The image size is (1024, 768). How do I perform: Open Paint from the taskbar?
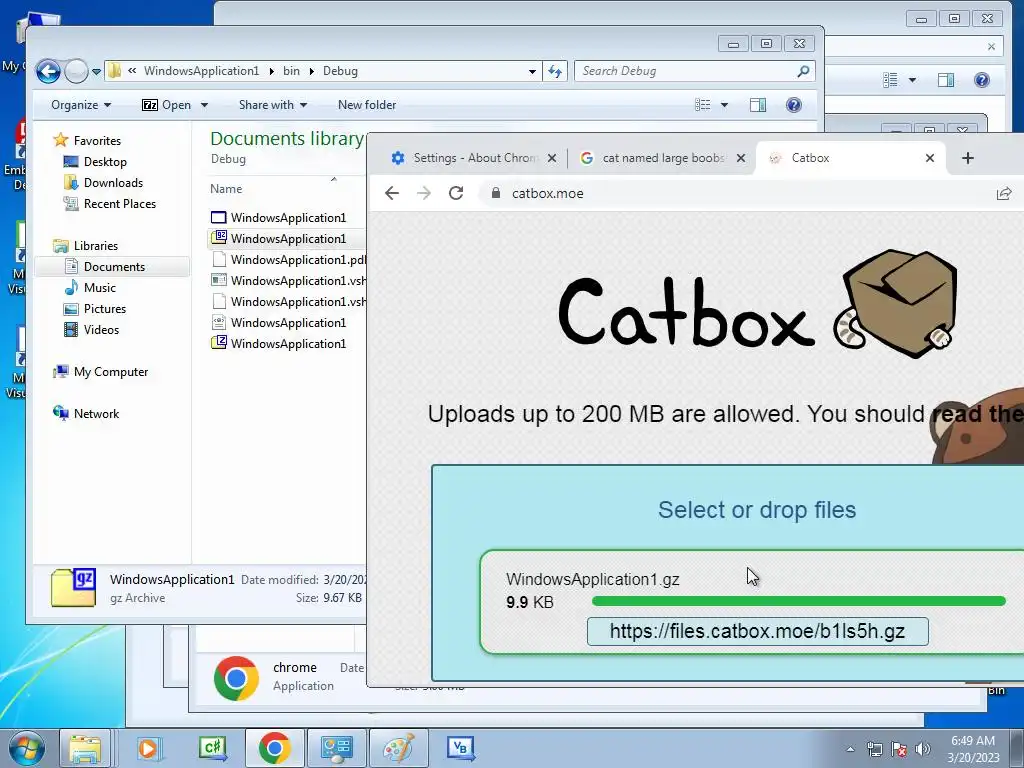(x=399, y=748)
